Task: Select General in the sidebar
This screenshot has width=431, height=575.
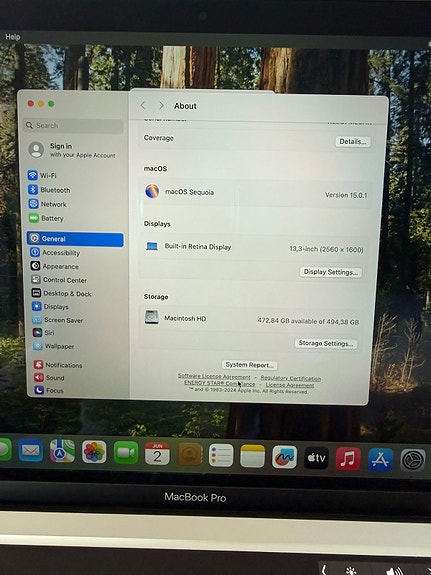Action: click(x=75, y=239)
